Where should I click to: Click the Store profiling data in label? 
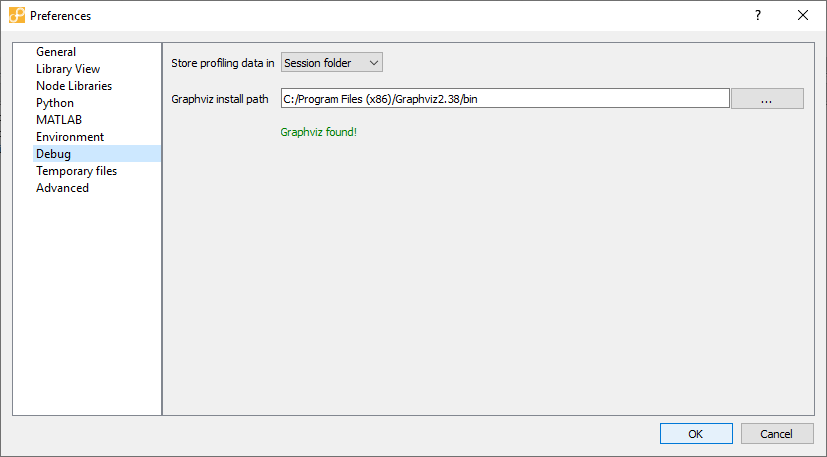point(223,63)
